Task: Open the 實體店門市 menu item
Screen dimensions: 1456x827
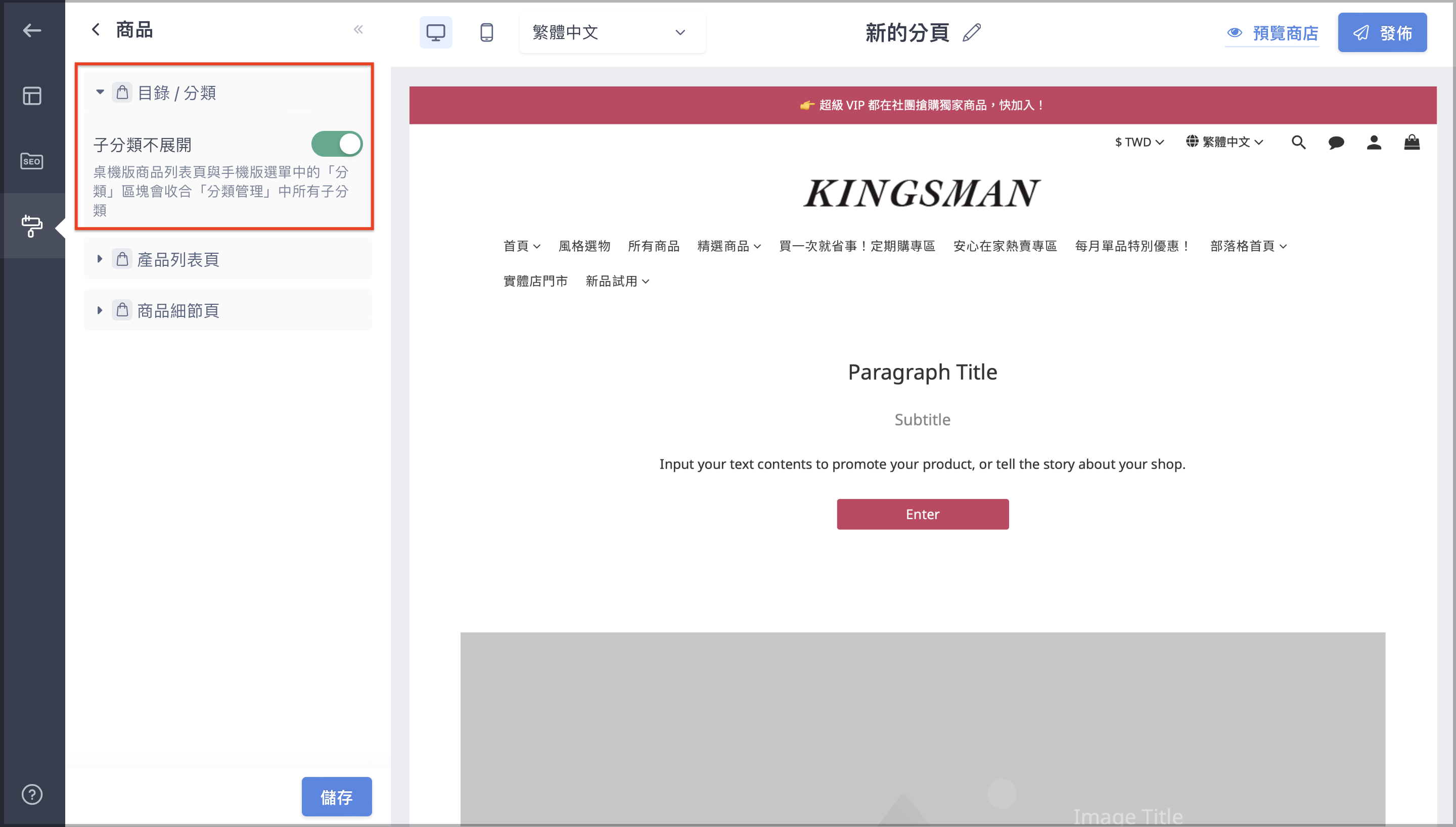Action: coord(535,281)
